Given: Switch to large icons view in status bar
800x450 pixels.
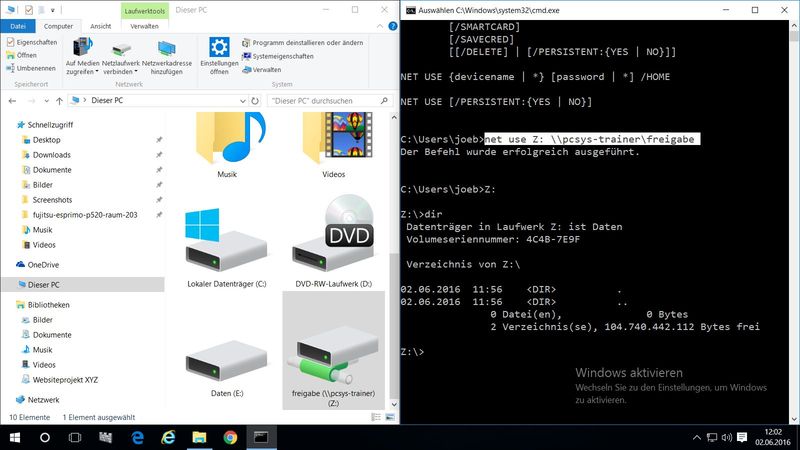Looking at the screenshot, I should (389, 415).
